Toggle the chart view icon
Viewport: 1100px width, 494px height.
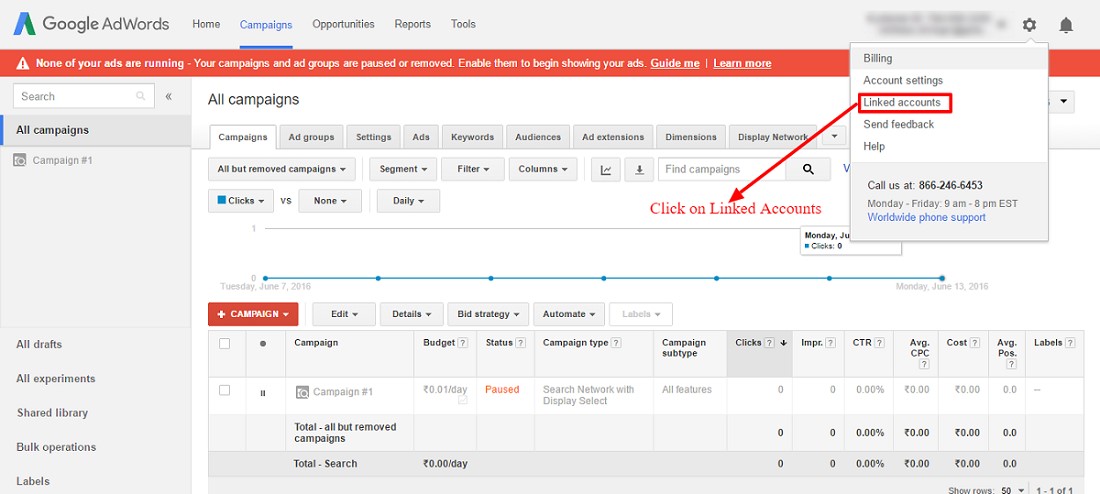(606, 169)
